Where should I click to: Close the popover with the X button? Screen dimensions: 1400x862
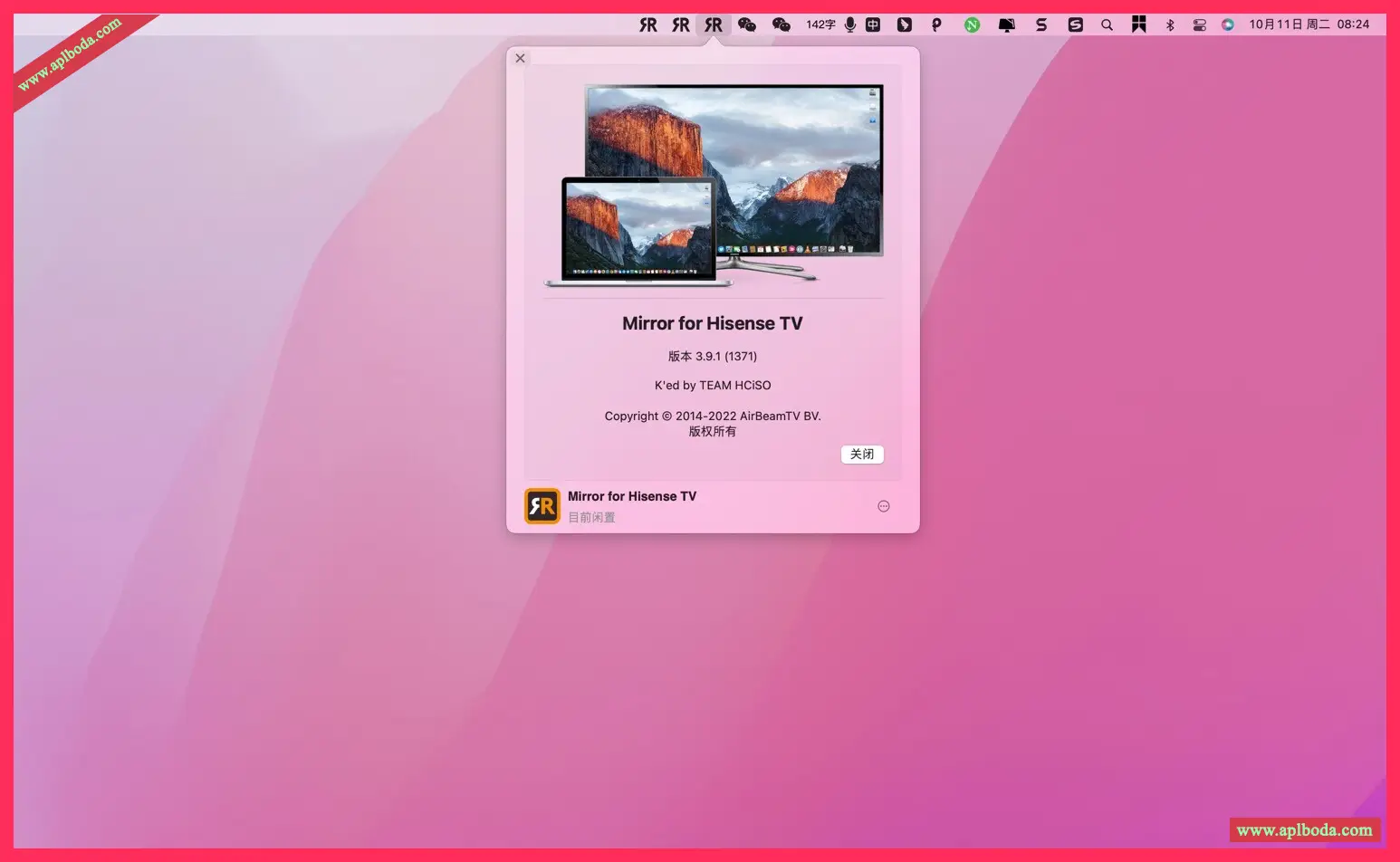click(x=520, y=58)
